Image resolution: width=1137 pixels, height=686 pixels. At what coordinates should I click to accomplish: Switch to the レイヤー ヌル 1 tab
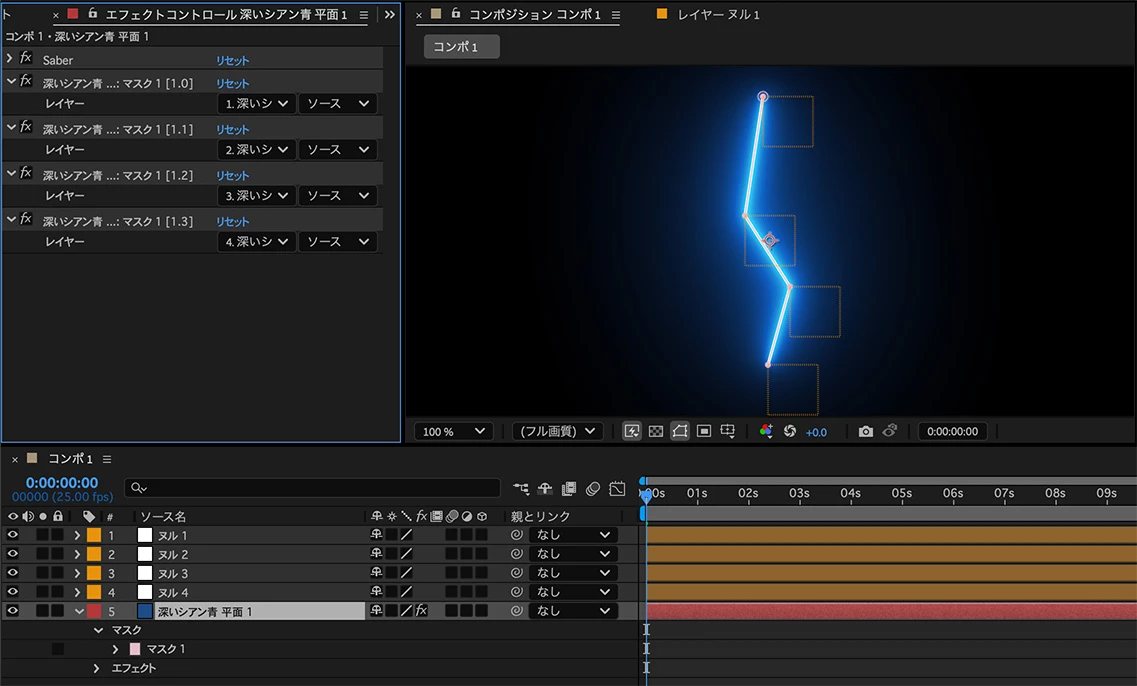(x=718, y=15)
